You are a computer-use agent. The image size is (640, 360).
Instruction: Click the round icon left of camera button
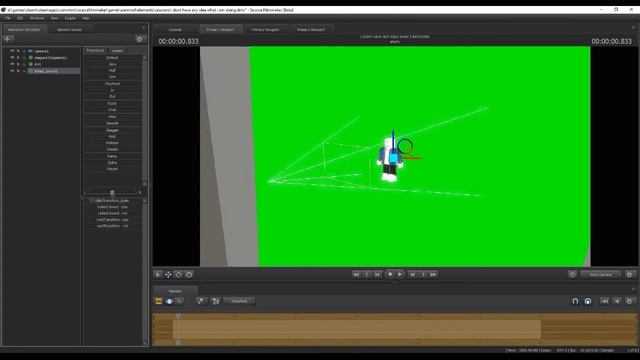[572, 275]
